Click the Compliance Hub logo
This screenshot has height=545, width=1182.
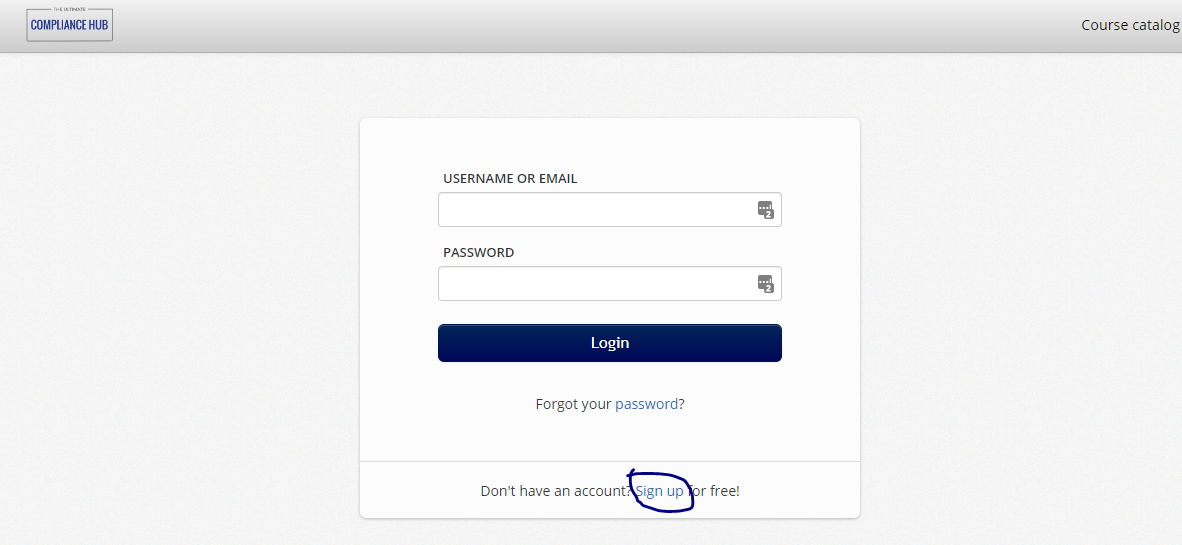point(69,24)
